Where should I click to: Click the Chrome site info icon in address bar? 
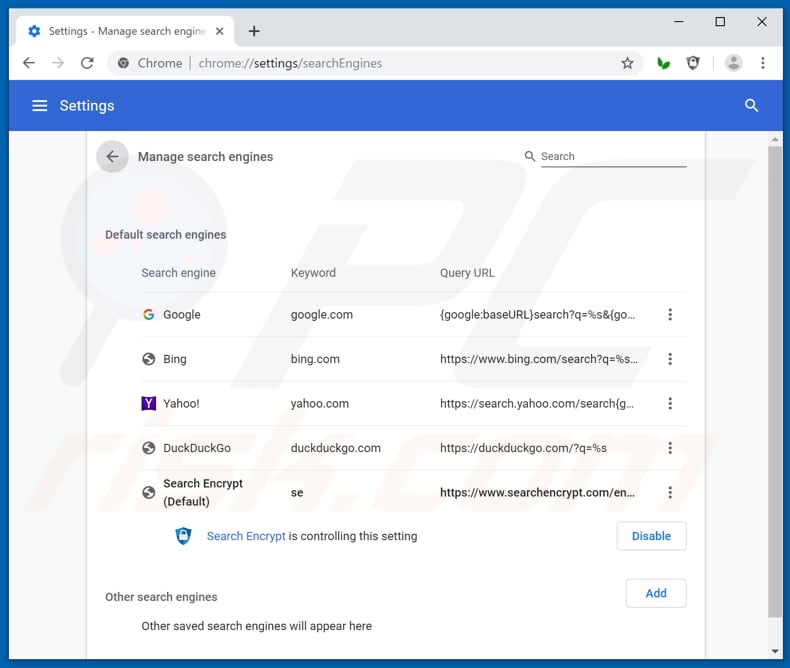coord(123,63)
